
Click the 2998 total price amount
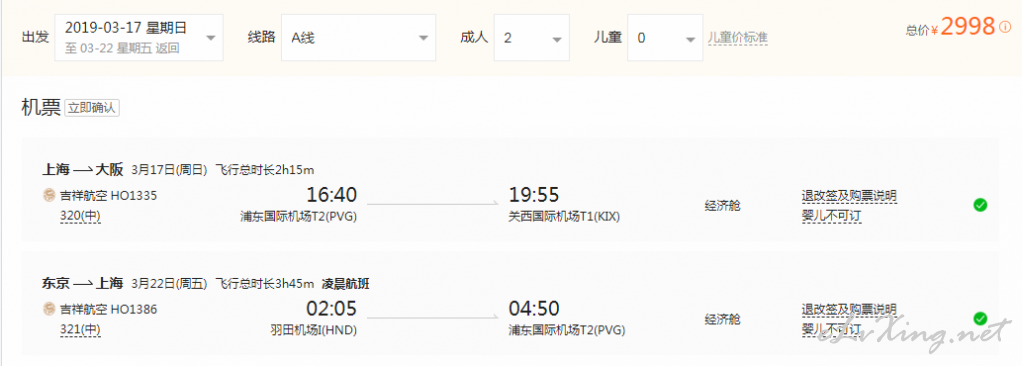[x=968, y=27]
